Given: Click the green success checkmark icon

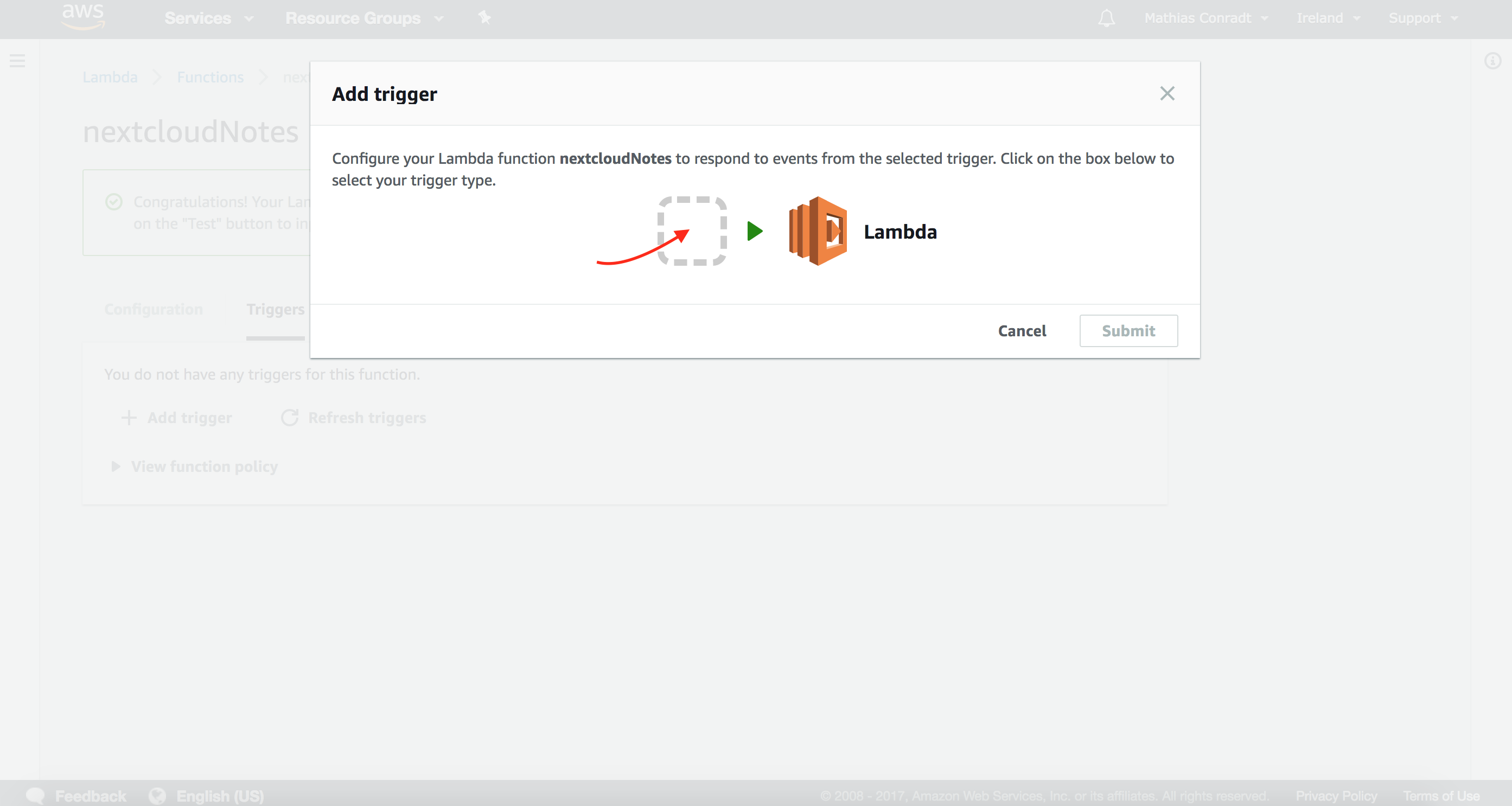Looking at the screenshot, I should click(114, 202).
